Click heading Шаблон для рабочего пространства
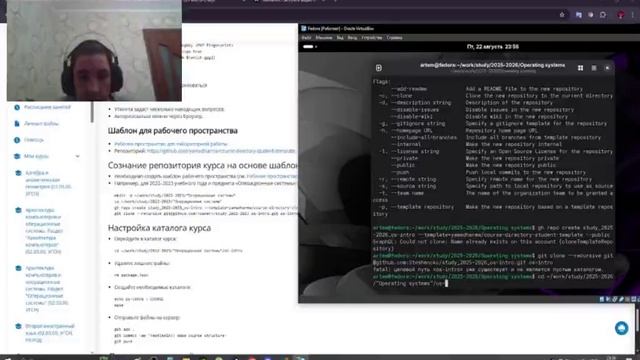 (173, 131)
